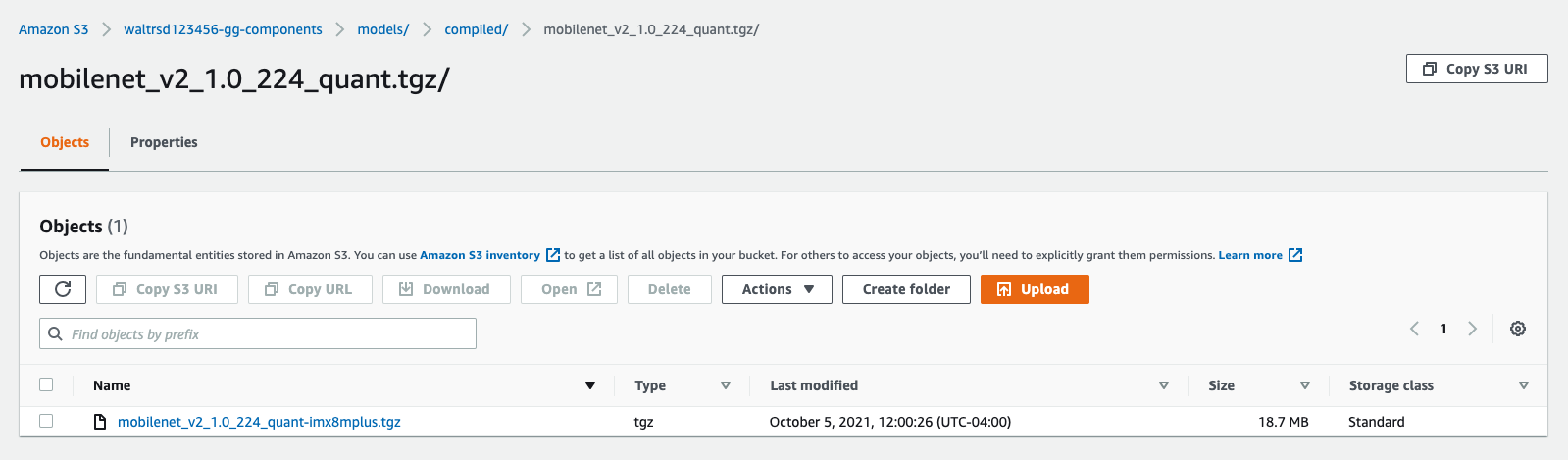Click the external link icon after Learn more

(1295, 255)
